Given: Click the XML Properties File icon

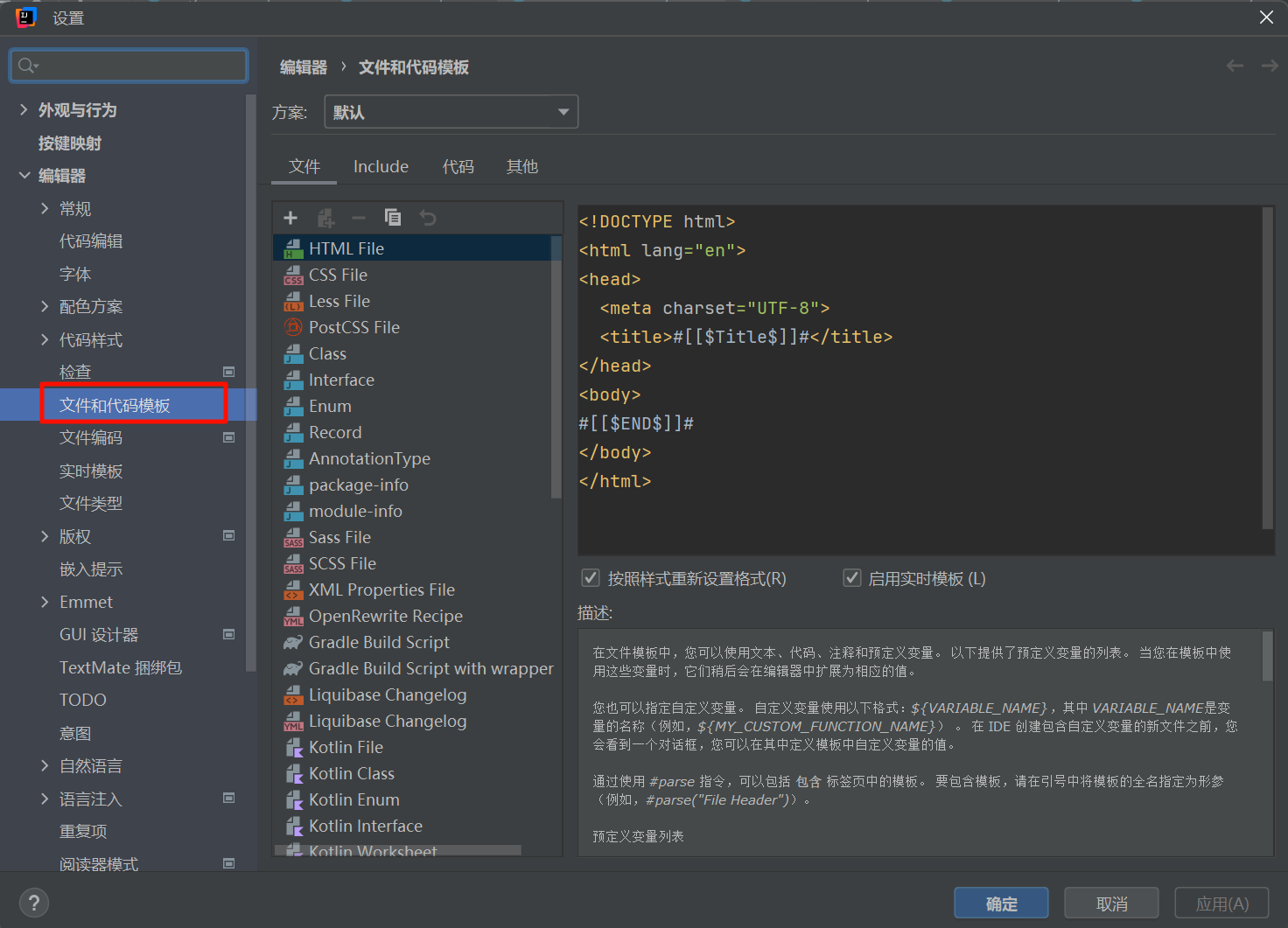Looking at the screenshot, I should point(294,590).
